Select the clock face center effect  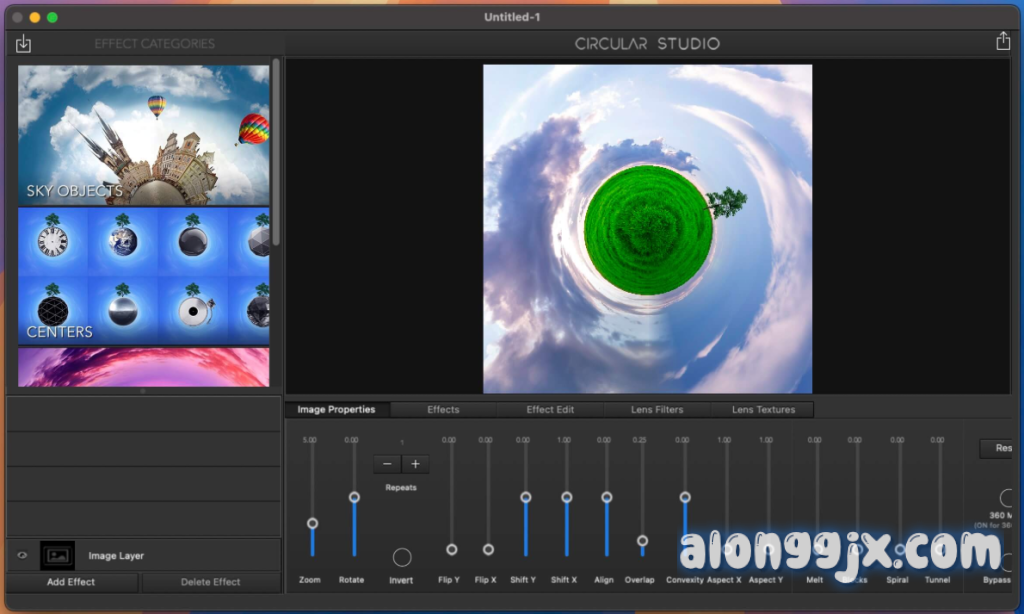click(52, 241)
